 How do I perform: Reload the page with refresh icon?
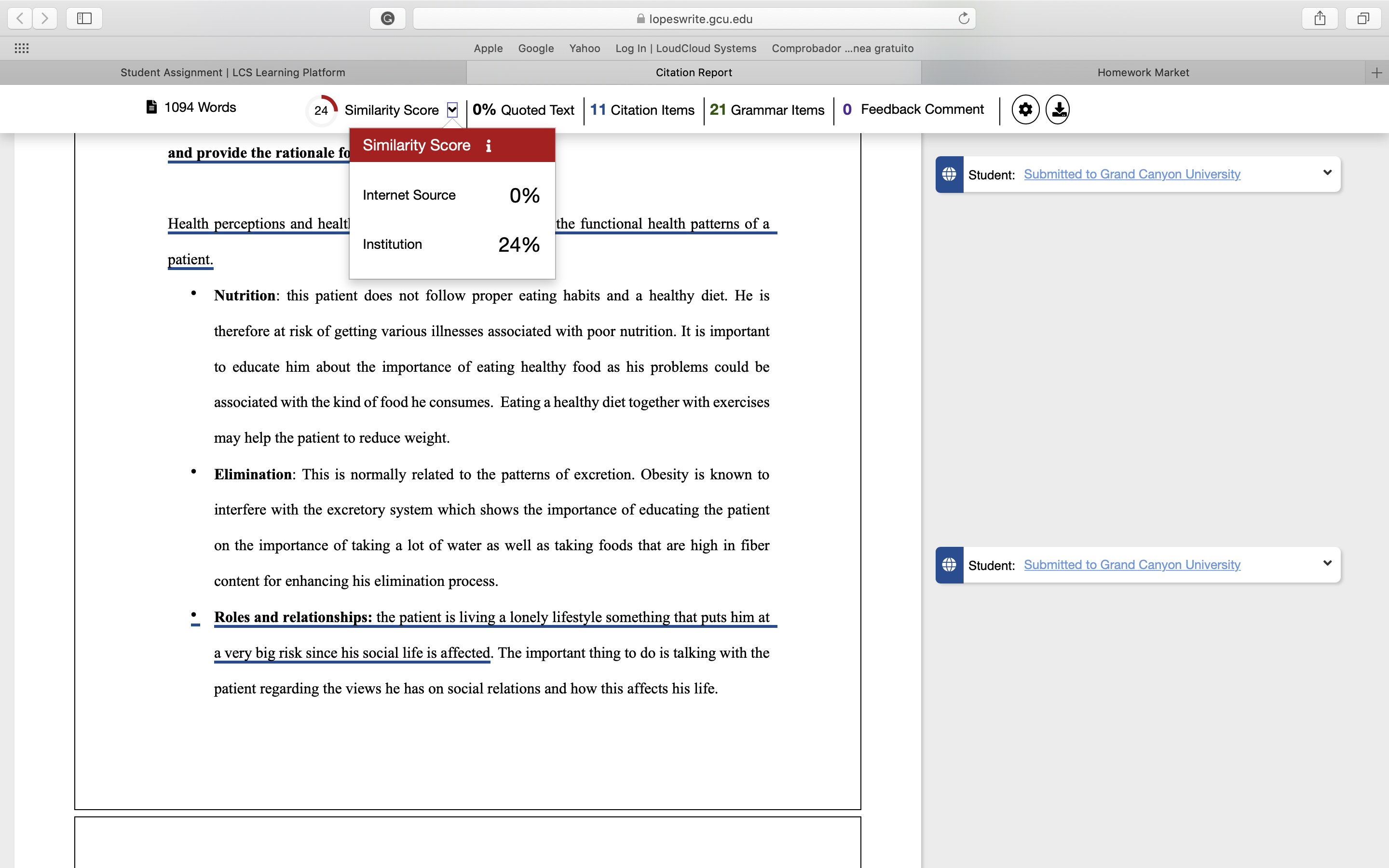point(964,18)
